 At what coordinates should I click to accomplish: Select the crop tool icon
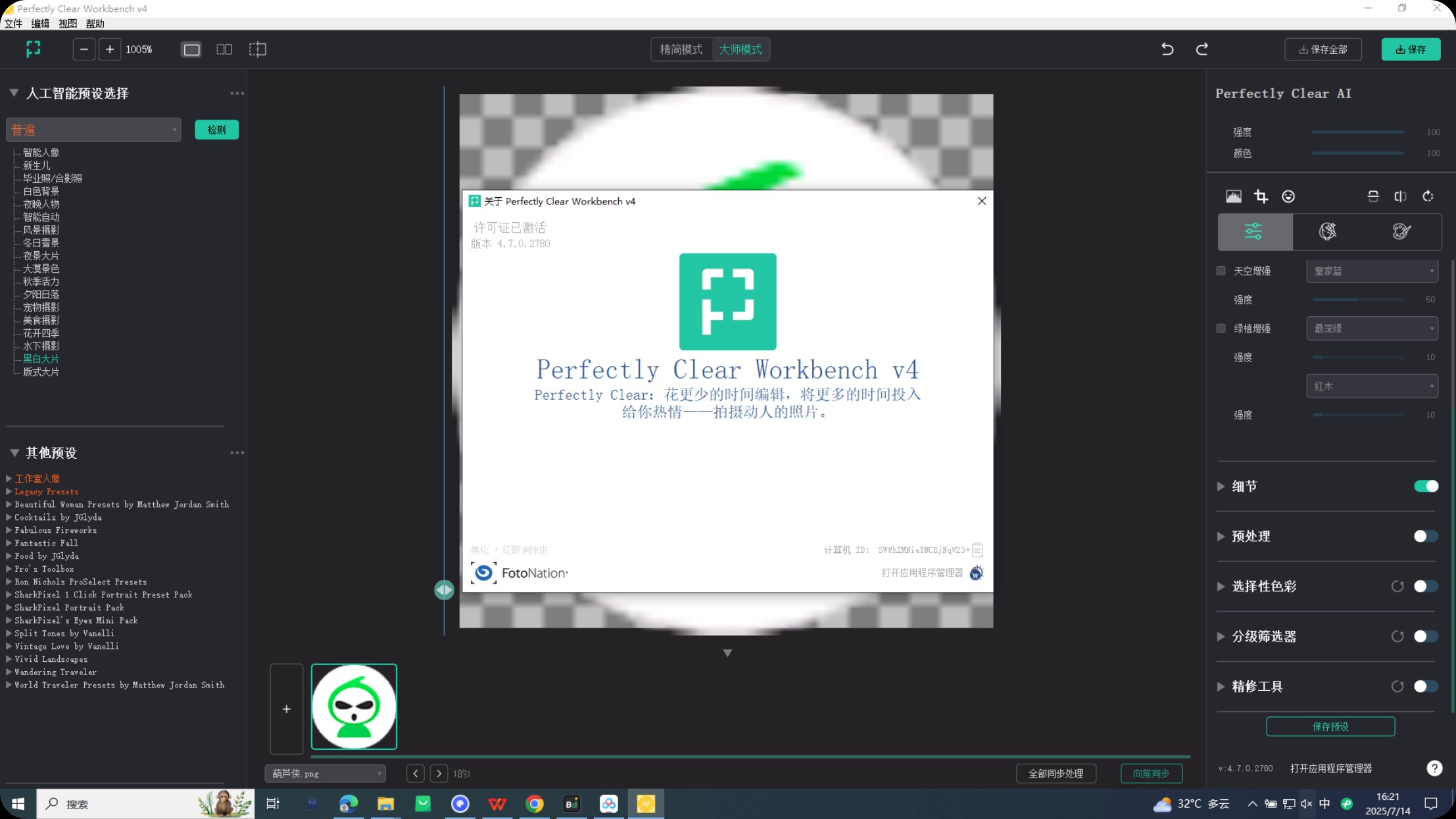tap(1261, 197)
